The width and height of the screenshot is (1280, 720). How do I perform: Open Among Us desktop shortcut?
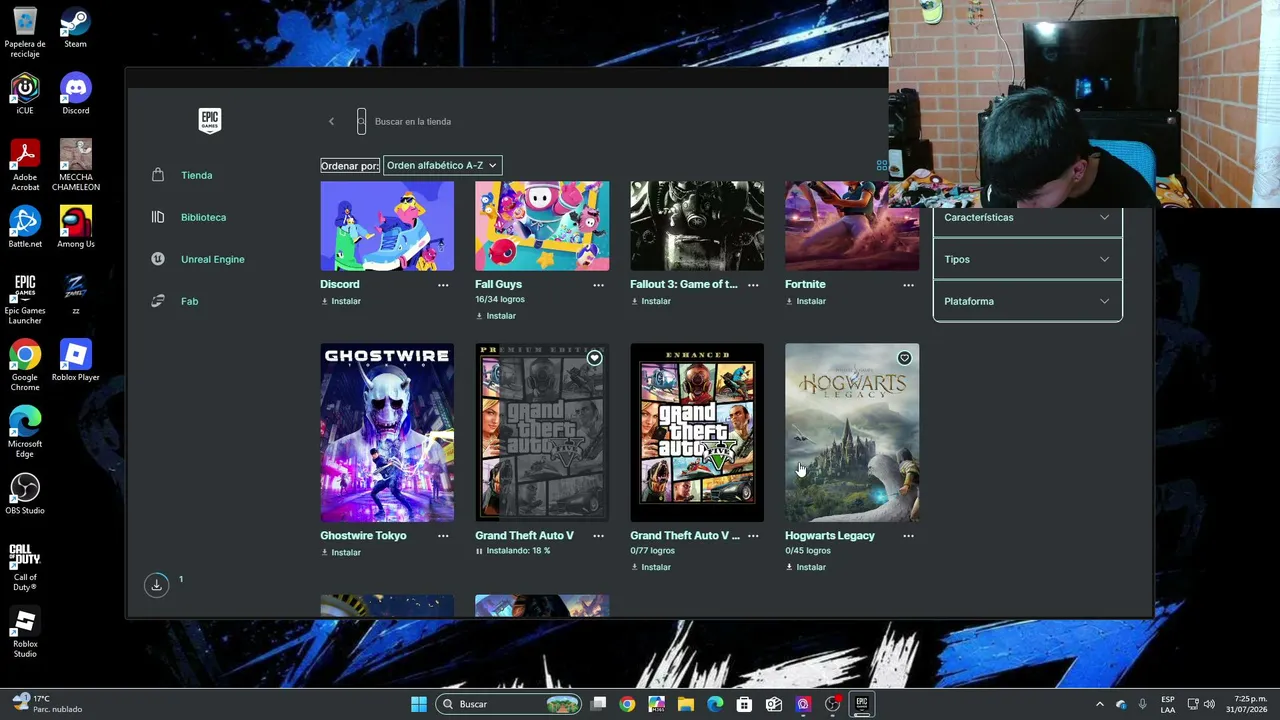tap(75, 227)
